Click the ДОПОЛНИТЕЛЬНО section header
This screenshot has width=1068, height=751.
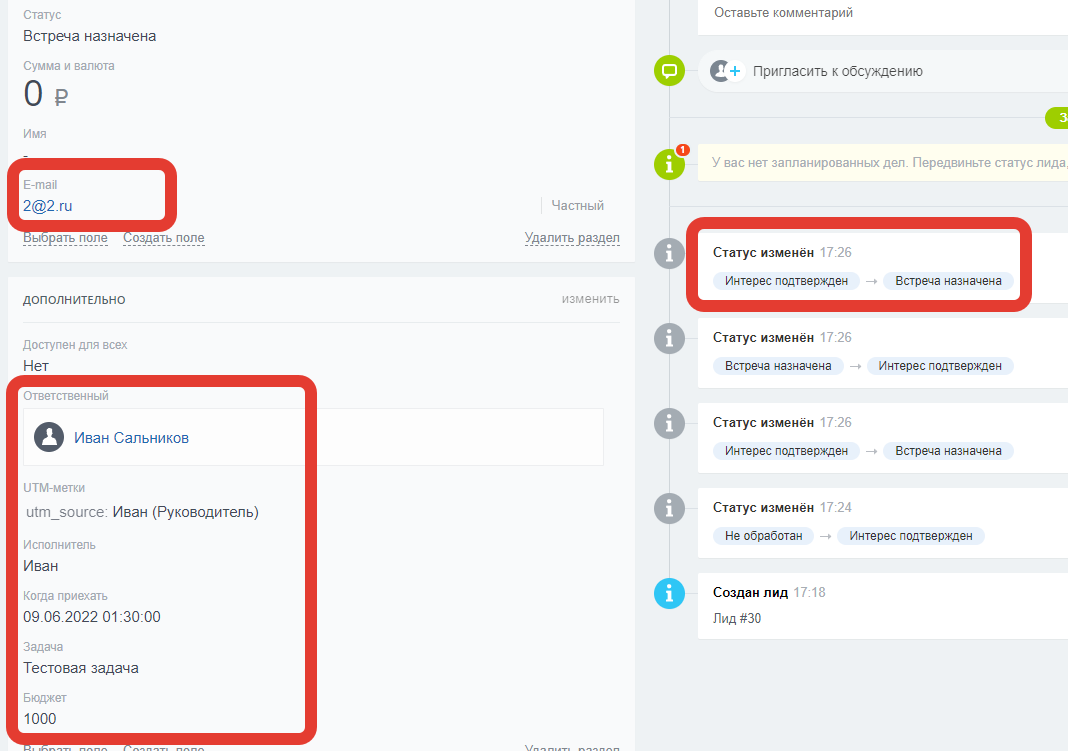tap(74, 300)
